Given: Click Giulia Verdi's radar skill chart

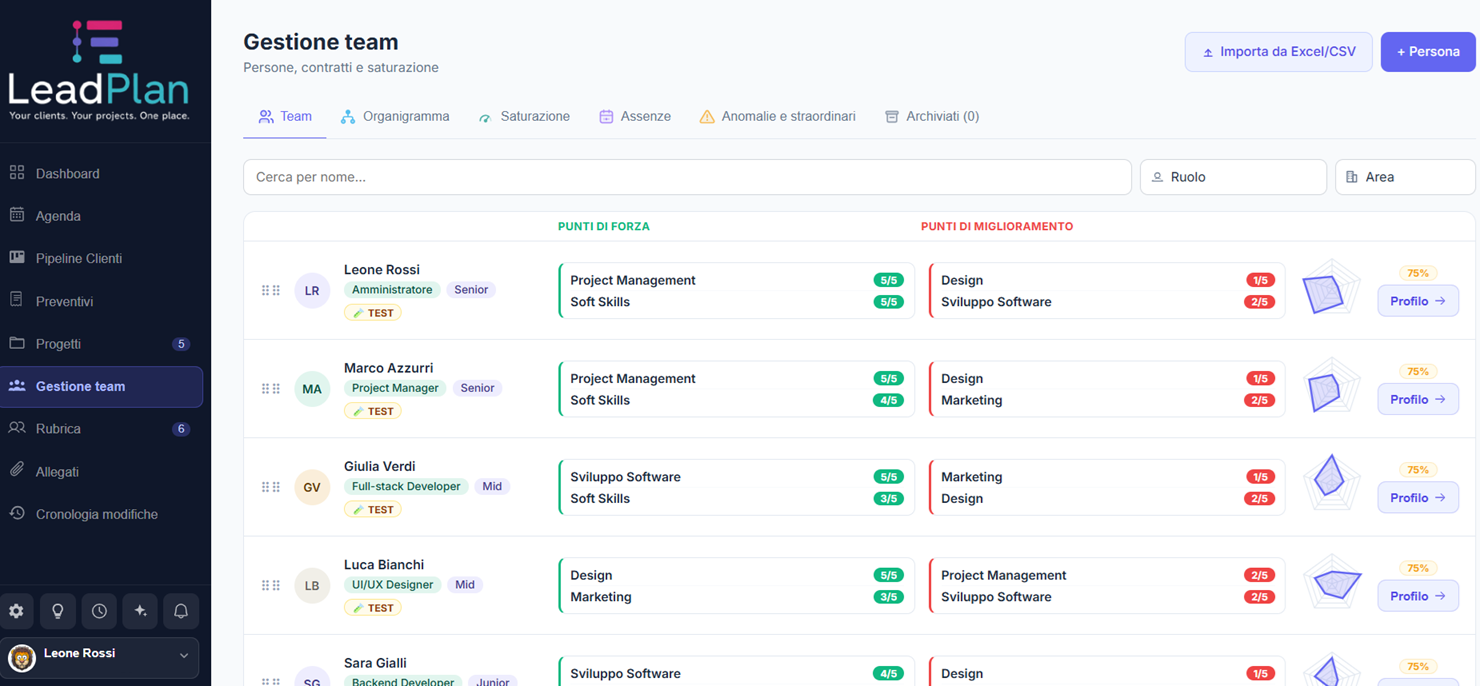Looking at the screenshot, I should tap(1331, 481).
